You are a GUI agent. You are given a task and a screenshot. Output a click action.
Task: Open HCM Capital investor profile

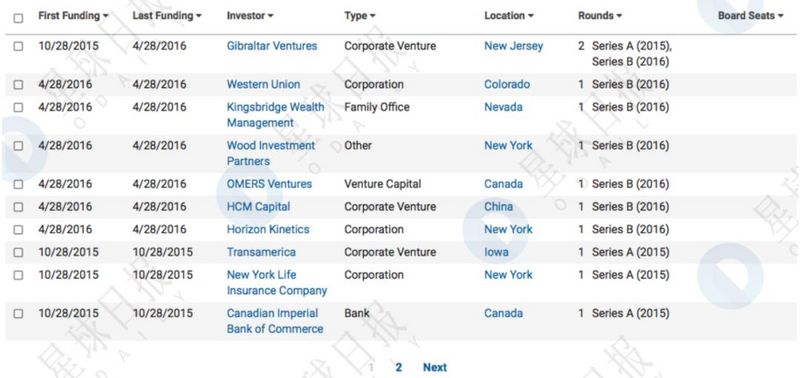(258, 207)
